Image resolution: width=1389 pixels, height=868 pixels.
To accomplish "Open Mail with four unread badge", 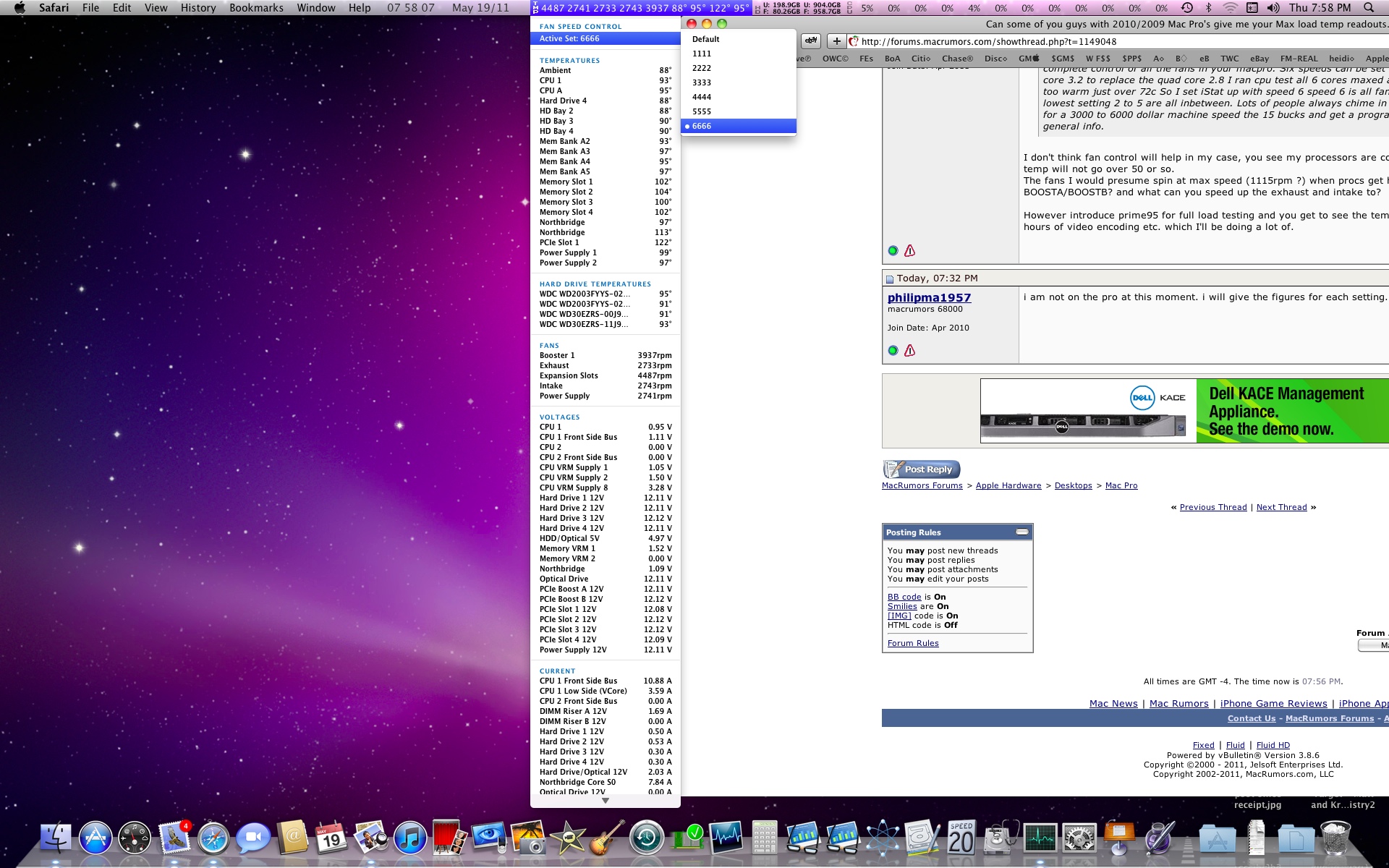I will 174,838.
